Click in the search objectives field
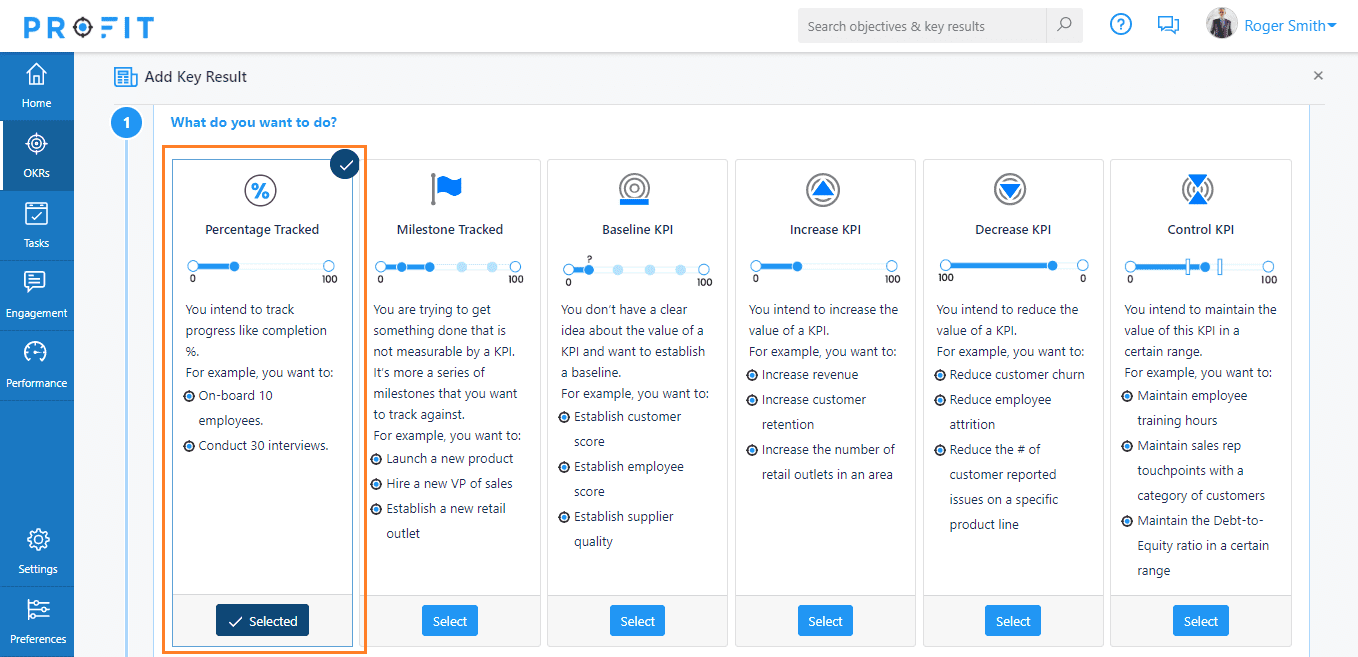 click(x=922, y=26)
